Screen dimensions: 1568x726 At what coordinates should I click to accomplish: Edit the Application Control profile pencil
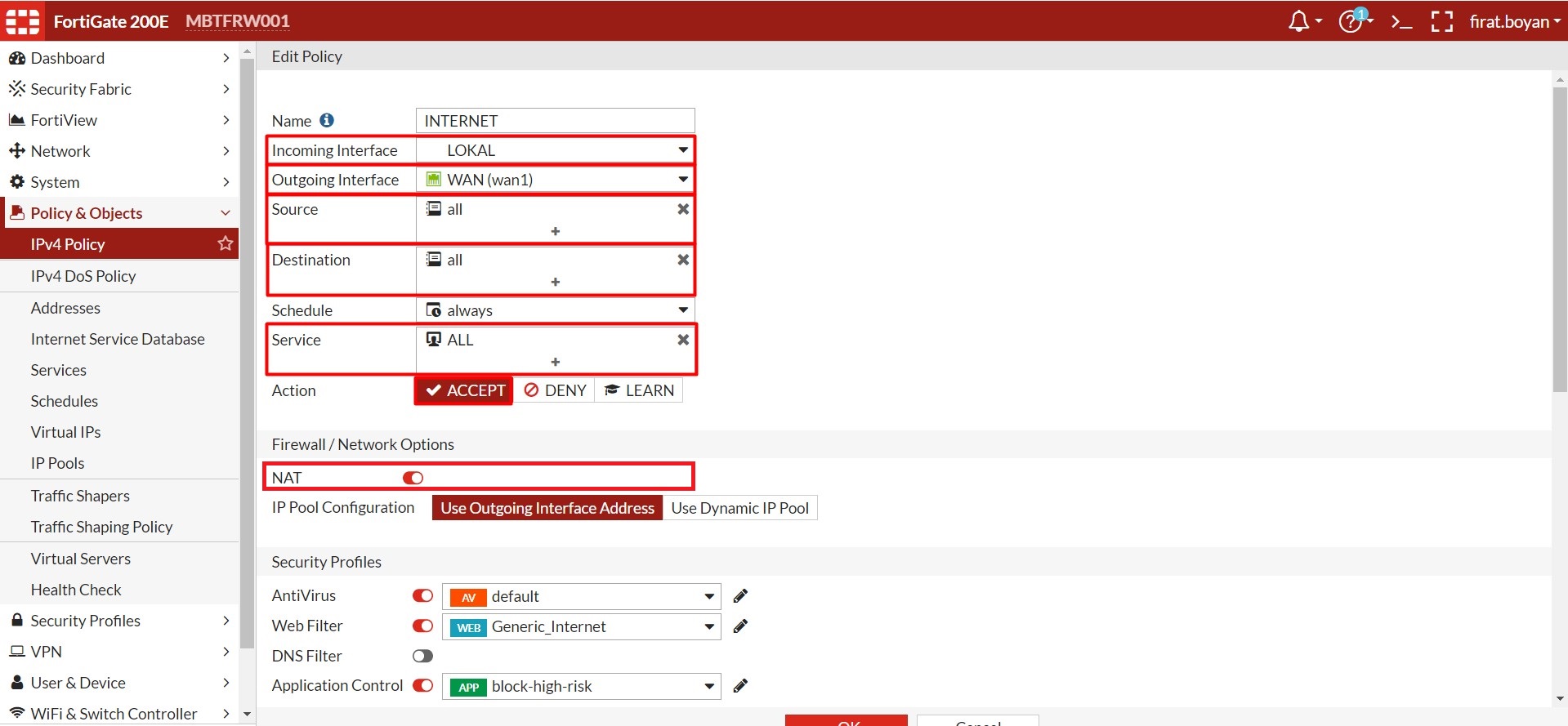[x=740, y=686]
